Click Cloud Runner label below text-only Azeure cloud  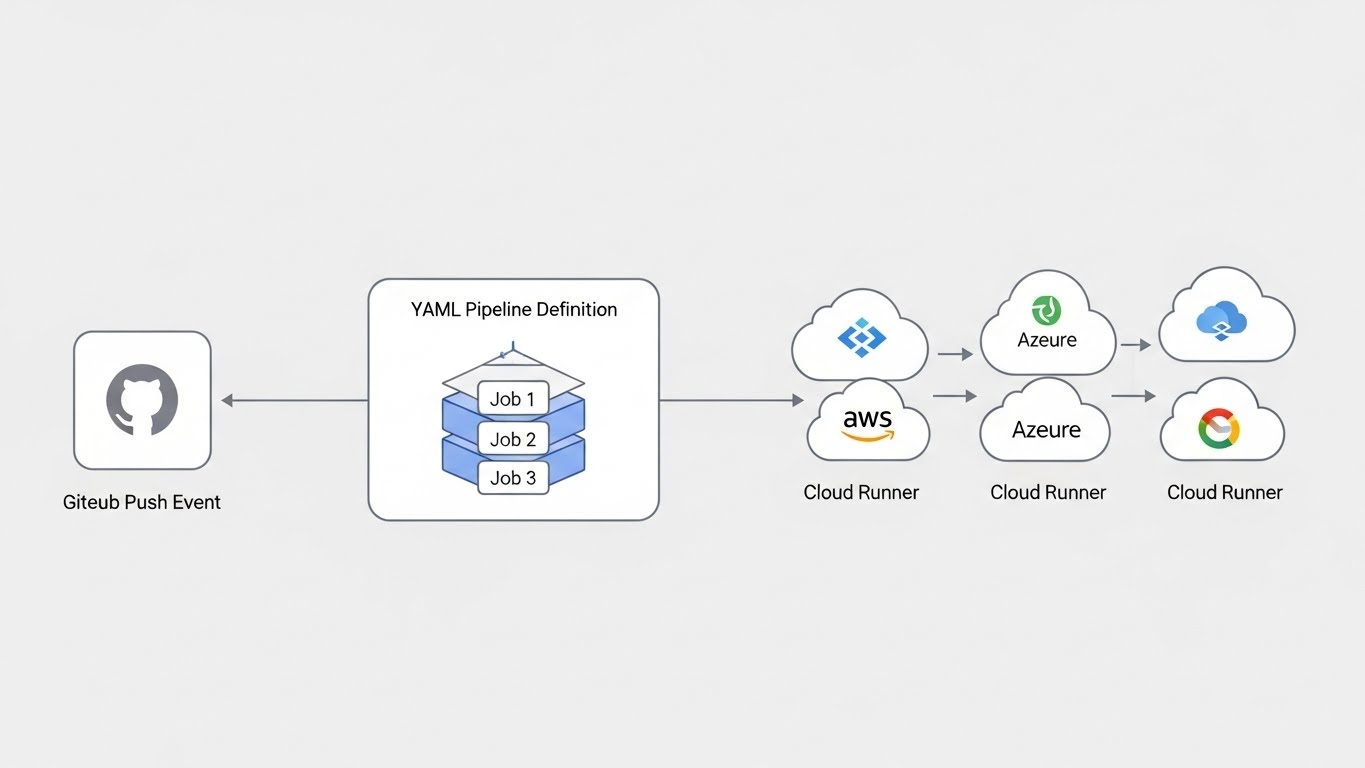point(1048,492)
